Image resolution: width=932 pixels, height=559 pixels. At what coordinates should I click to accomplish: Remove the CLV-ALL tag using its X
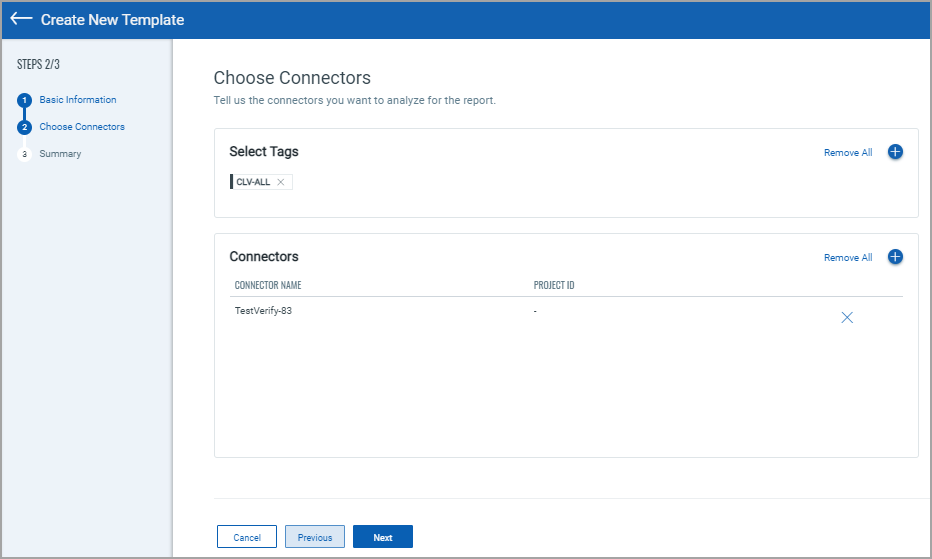pyautogui.click(x=281, y=182)
